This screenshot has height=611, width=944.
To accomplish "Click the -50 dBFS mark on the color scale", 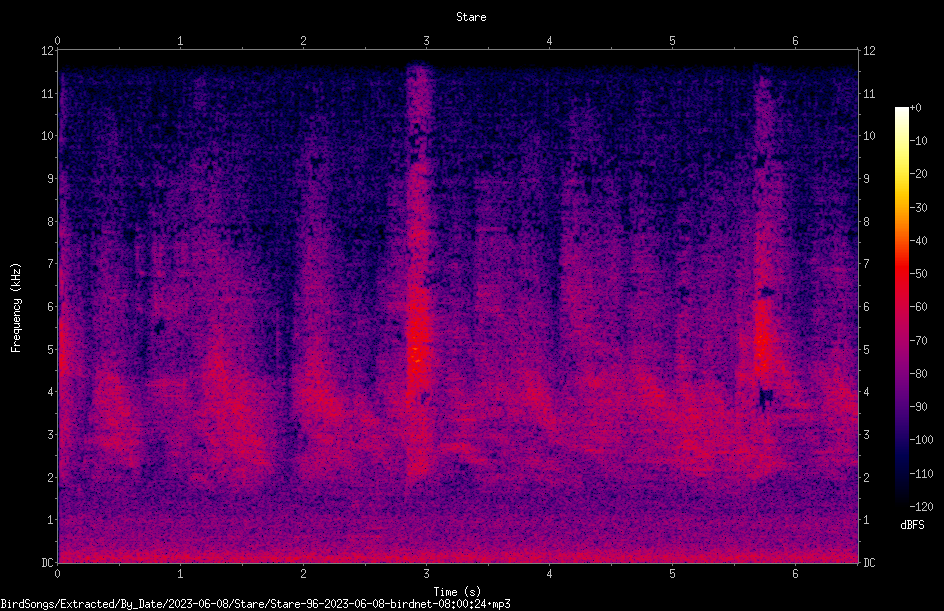I will [918, 274].
